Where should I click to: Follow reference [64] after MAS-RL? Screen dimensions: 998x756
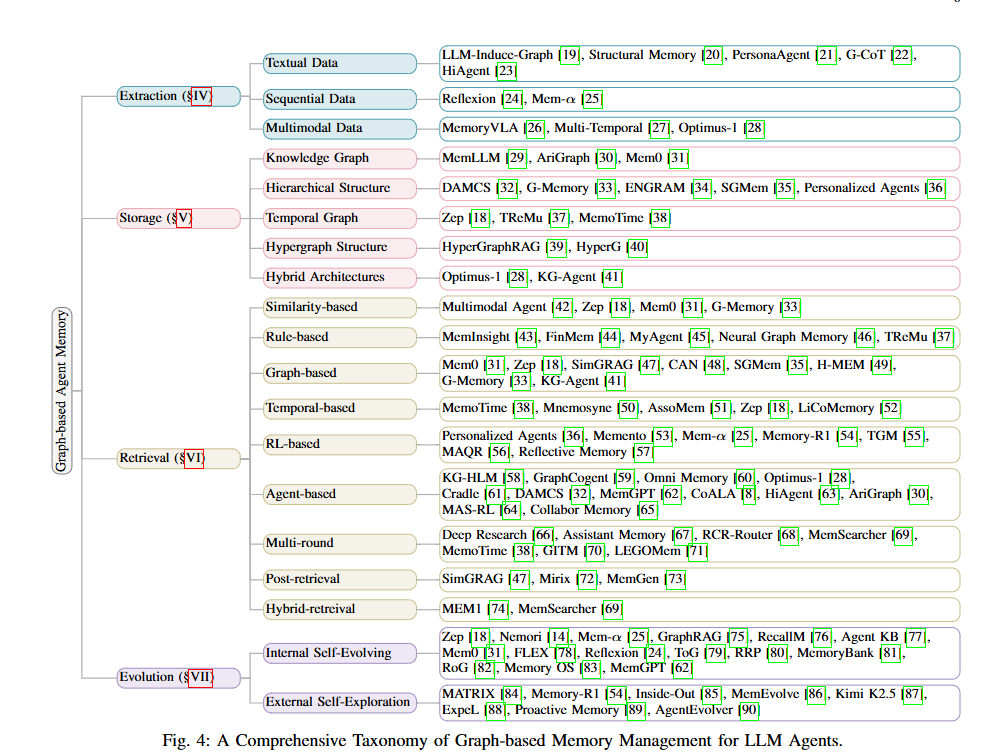pos(510,510)
